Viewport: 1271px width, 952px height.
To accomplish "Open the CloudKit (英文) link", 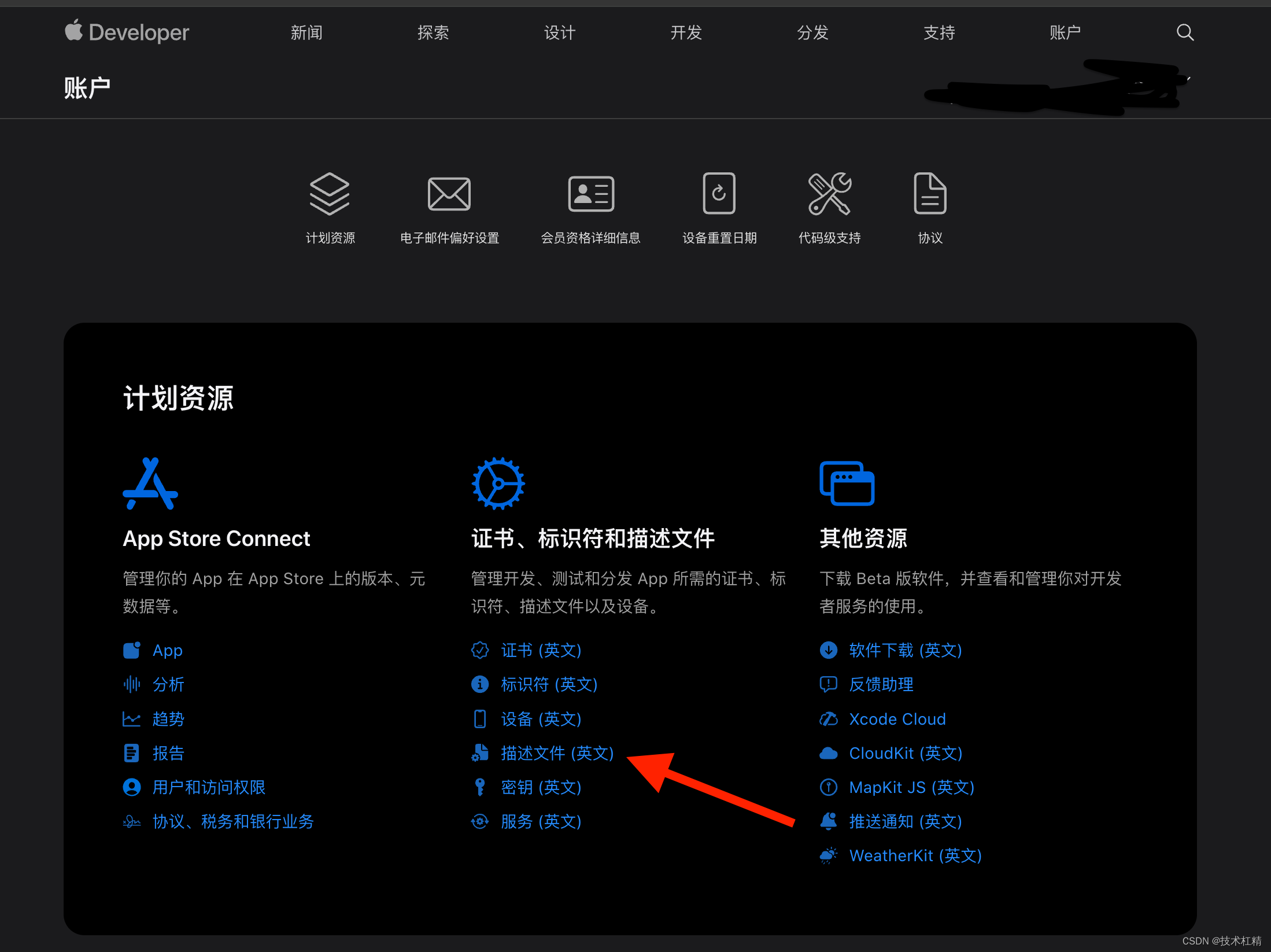I will tap(906, 753).
